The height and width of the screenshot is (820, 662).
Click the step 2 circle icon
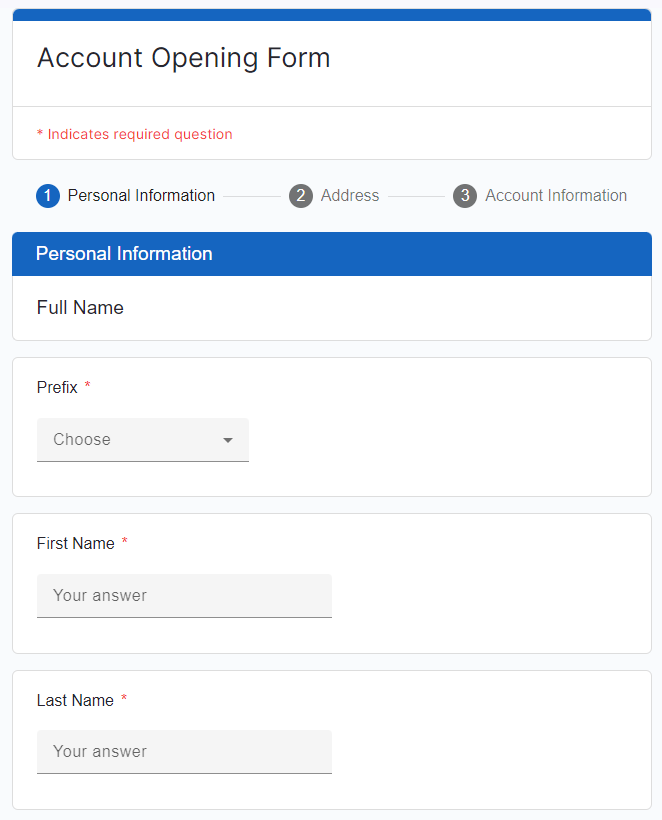tap(301, 196)
